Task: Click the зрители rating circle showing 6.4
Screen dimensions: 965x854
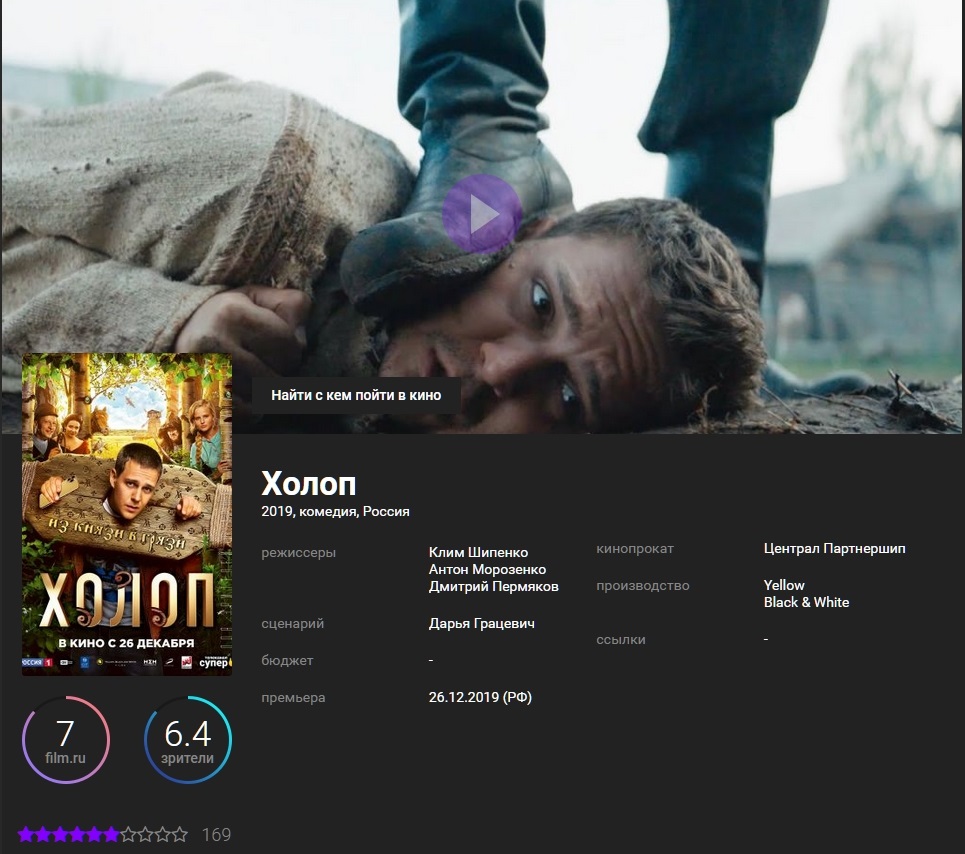Action: (x=188, y=740)
